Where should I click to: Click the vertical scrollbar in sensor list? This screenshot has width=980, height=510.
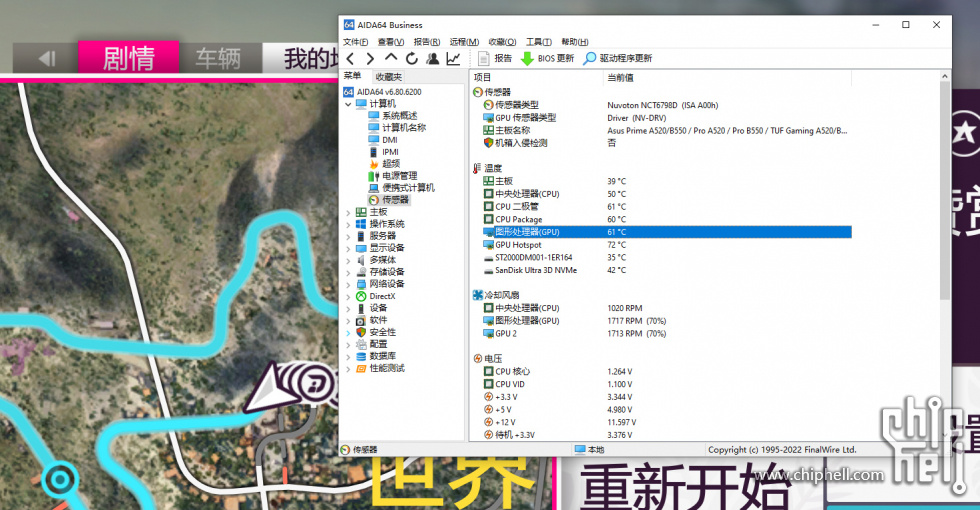(x=945, y=191)
